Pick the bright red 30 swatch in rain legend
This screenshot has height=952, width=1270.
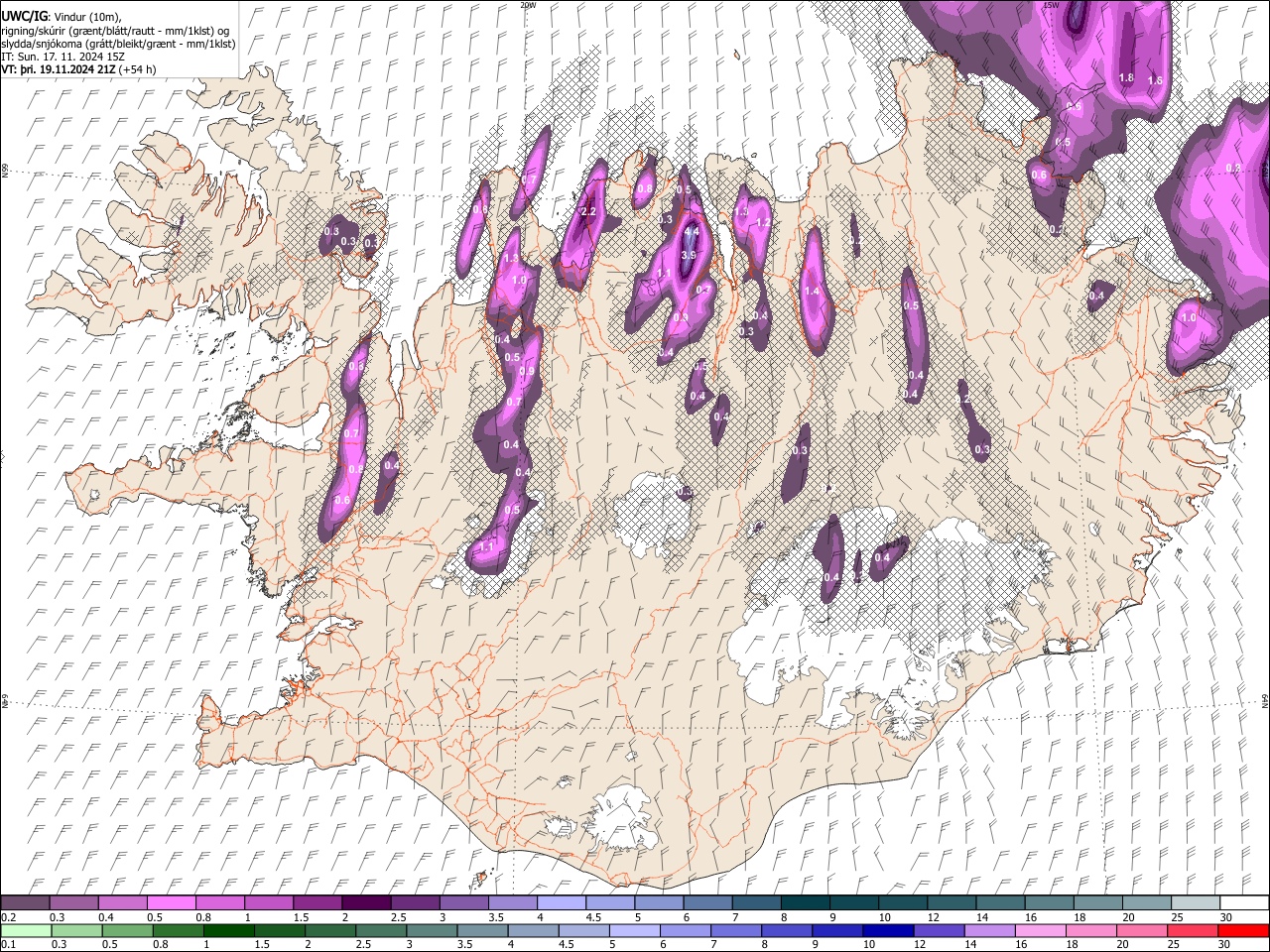[x=1243, y=930]
